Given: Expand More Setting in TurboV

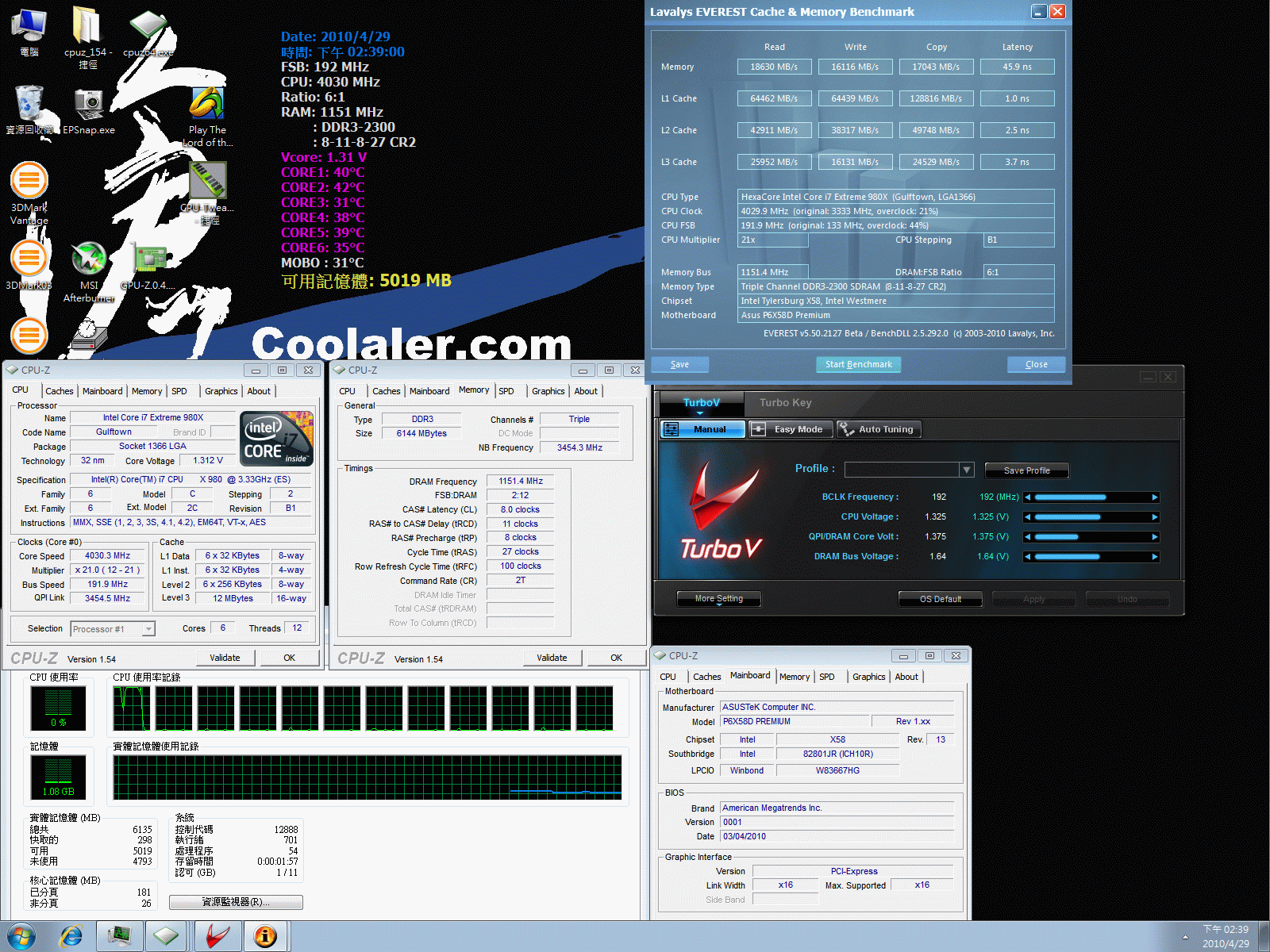Looking at the screenshot, I should 718,599.
